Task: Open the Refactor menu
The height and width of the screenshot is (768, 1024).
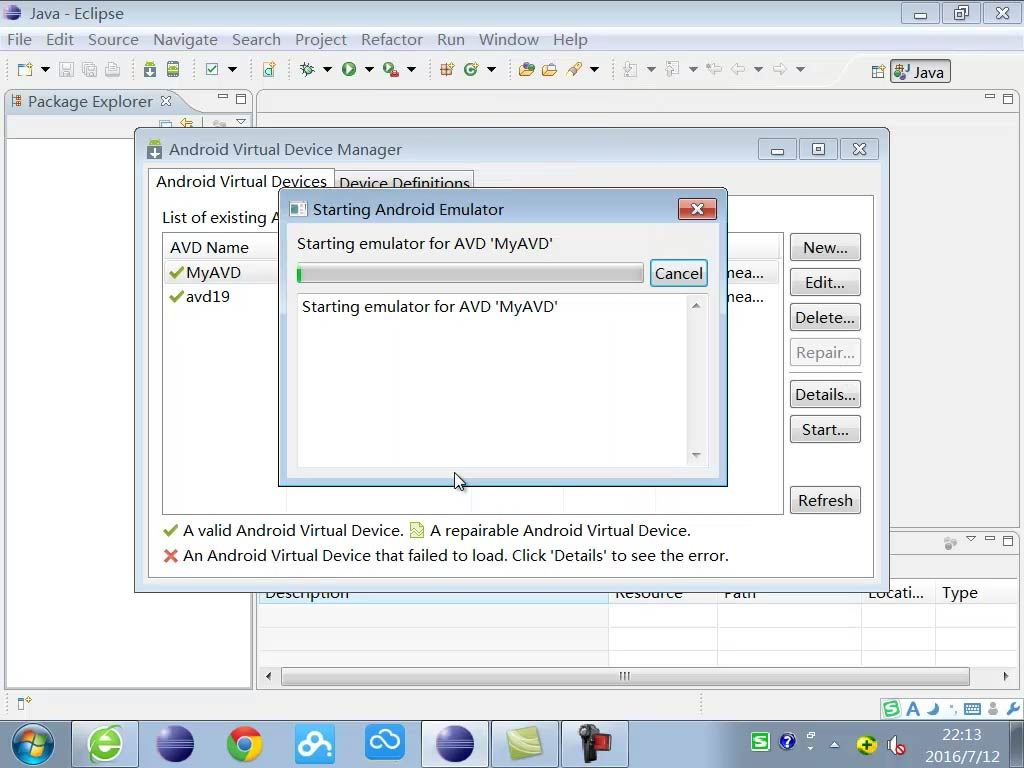Action: [x=392, y=40]
